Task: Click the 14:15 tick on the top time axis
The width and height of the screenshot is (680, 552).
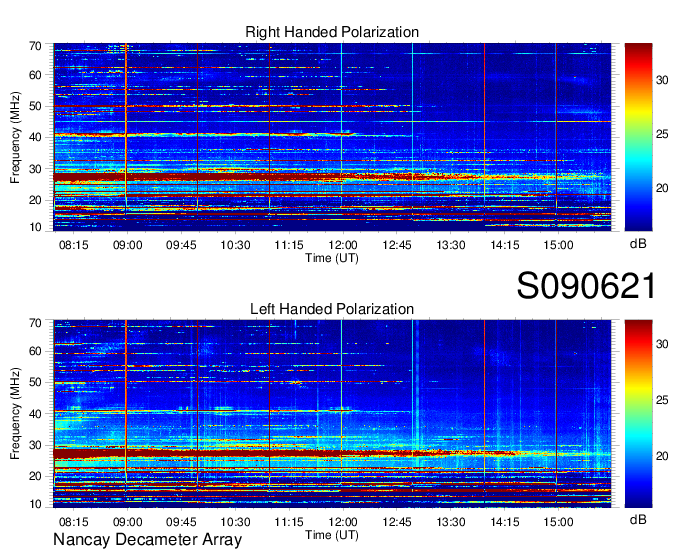Action: pyautogui.click(x=505, y=245)
